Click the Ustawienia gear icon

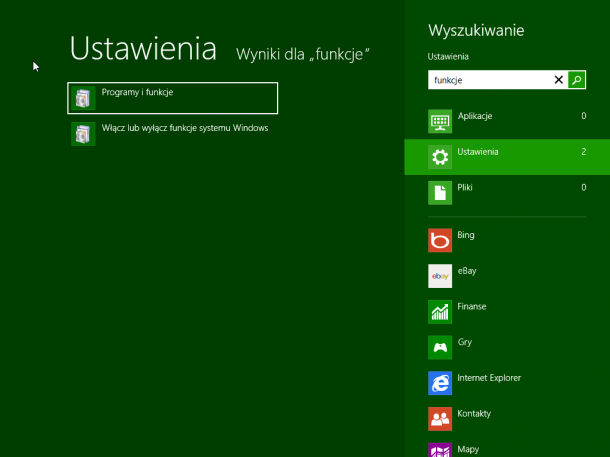pyautogui.click(x=440, y=157)
